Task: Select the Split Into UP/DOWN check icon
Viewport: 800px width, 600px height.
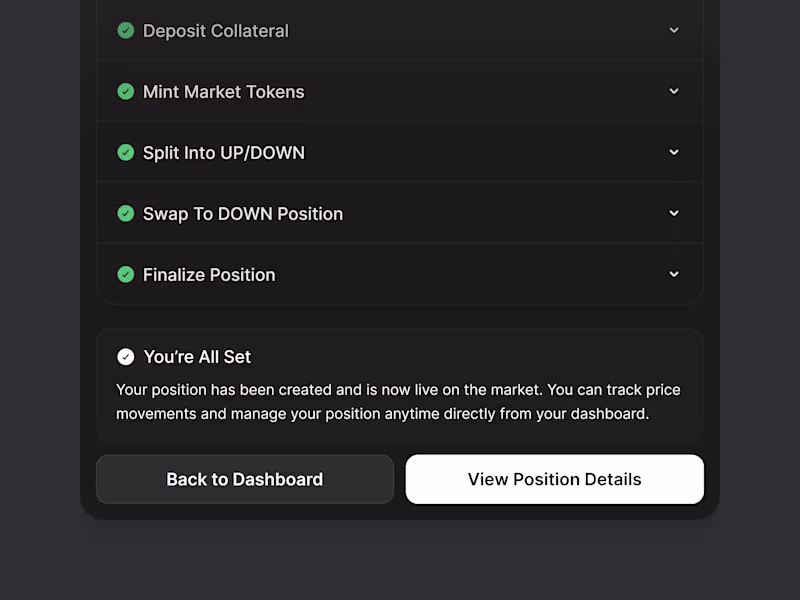Action: 126,152
